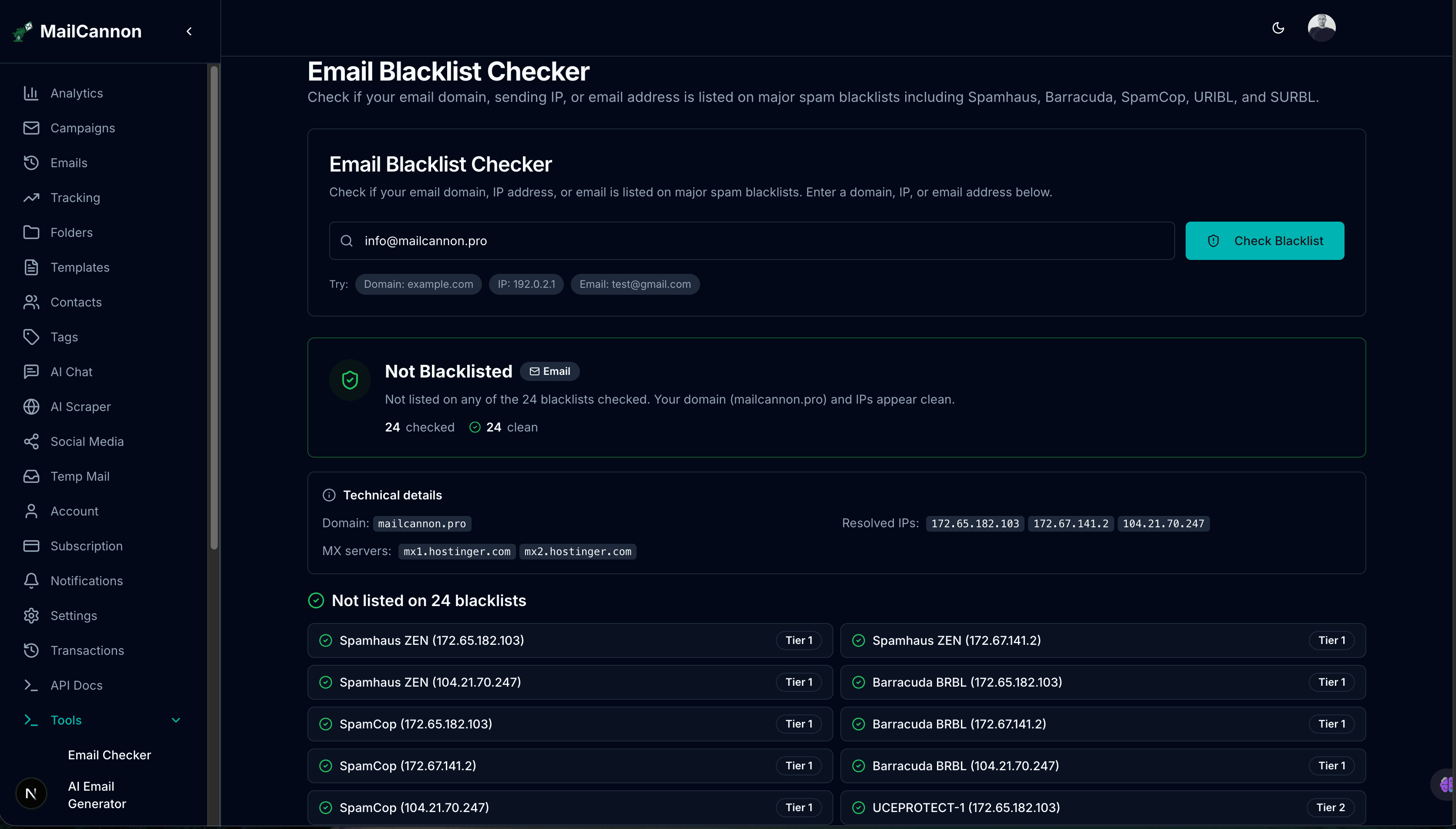Click the Folders icon in sidebar
This screenshot has height=829, width=1456.
(31, 233)
